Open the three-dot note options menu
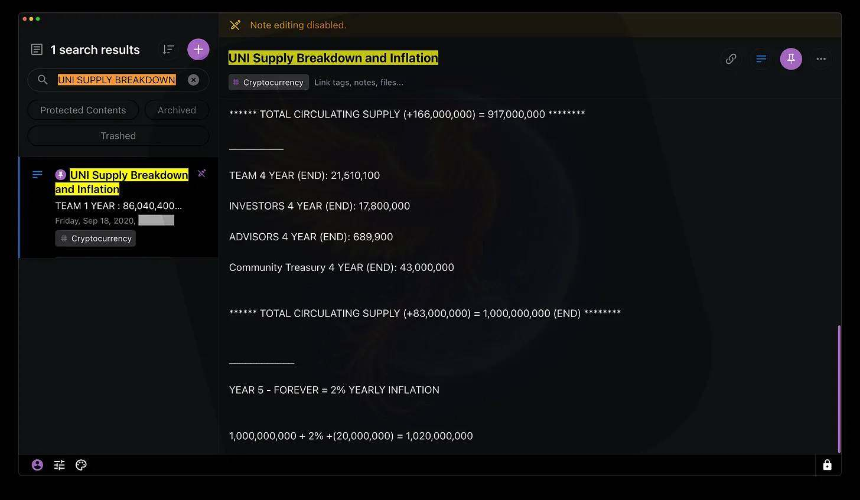Viewport: 860px width, 500px height. [x=821, y=59]
